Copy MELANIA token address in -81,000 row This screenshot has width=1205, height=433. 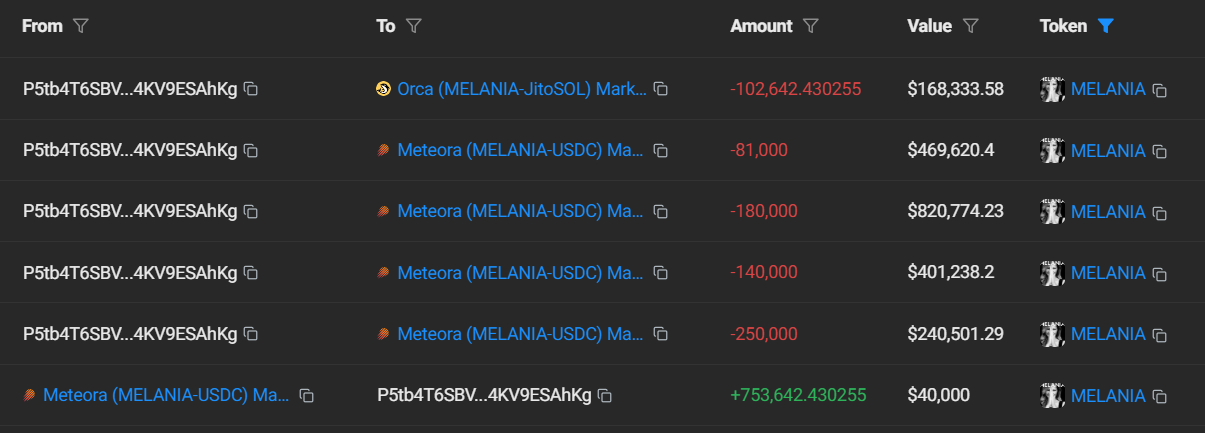coord(1160,152)
